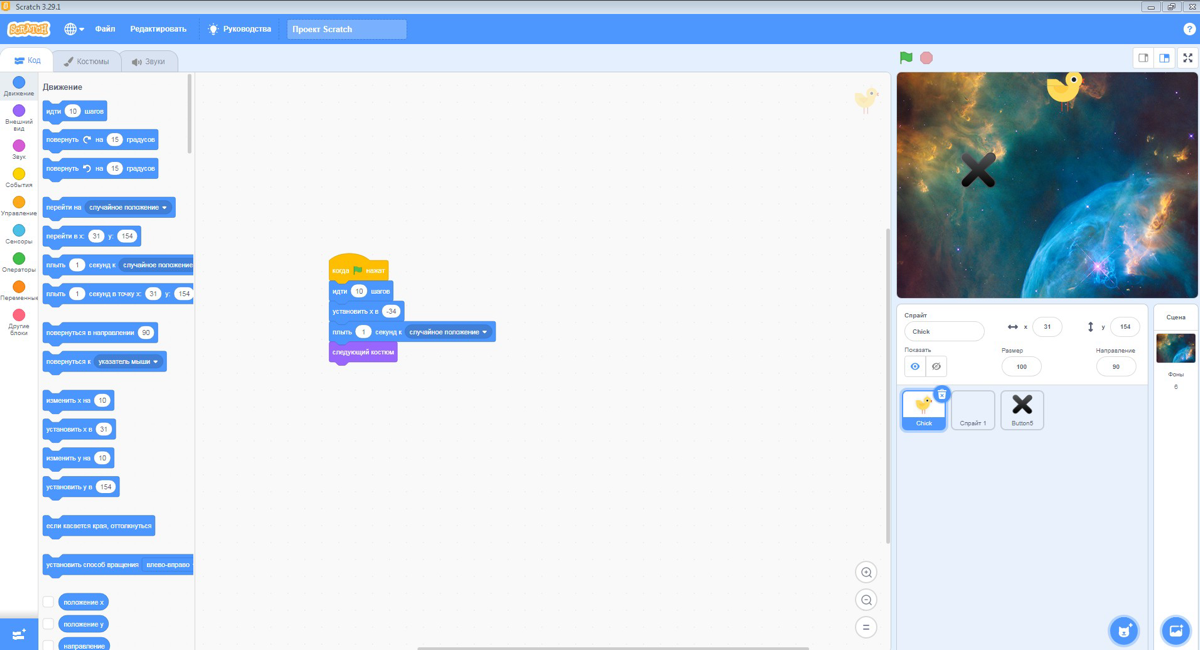Hide the sprite with crossed eye icon

[x=936, y=367]
